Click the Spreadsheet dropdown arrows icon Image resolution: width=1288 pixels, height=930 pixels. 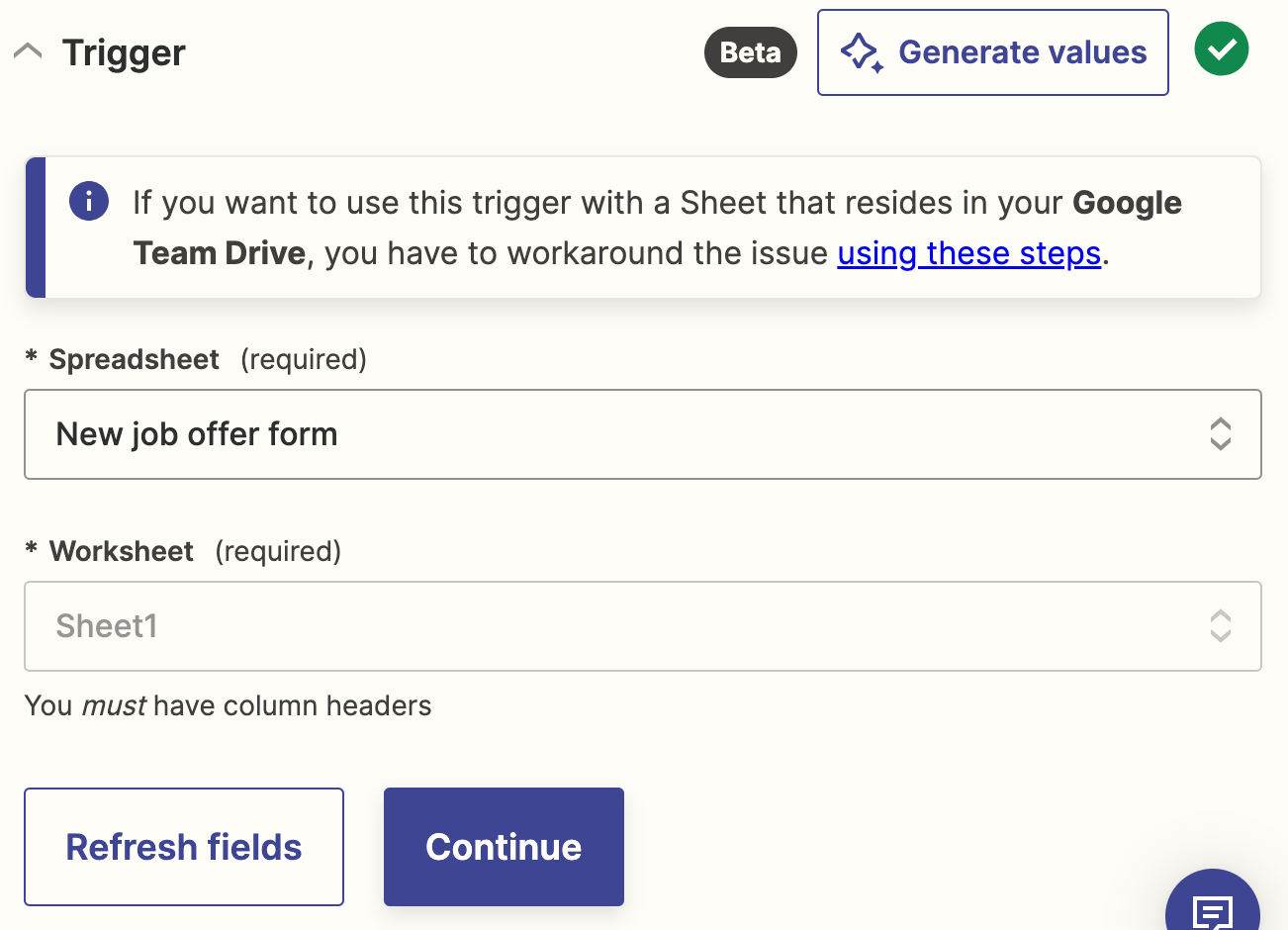point(1220,434)
